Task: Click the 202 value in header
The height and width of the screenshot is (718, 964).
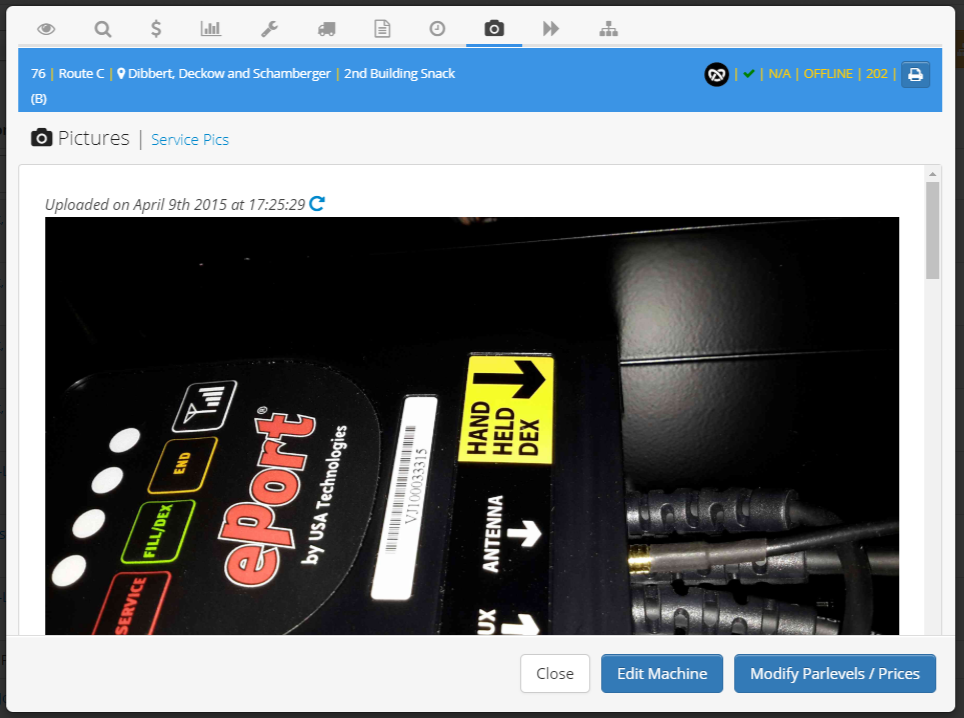Action: coord(877,74)
